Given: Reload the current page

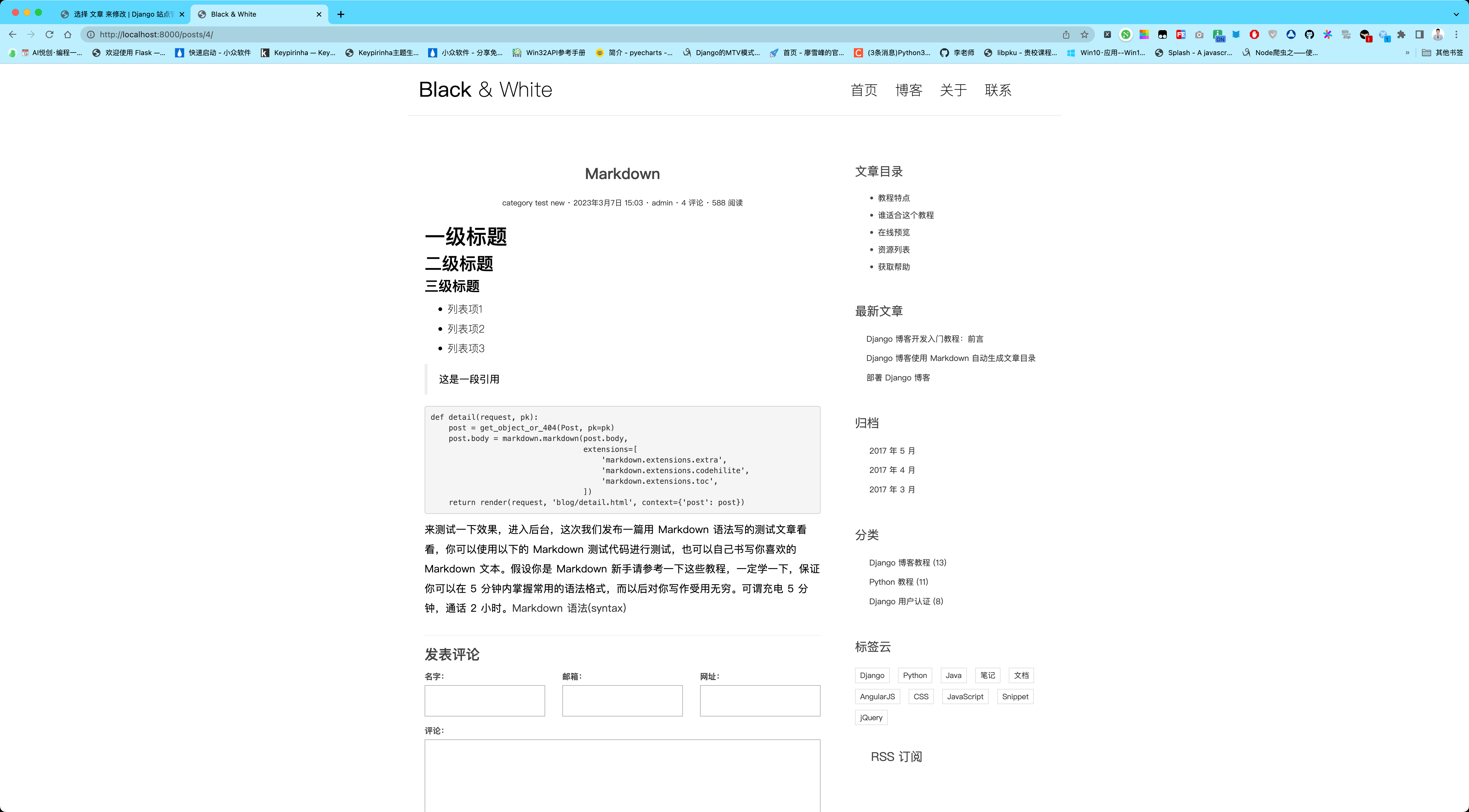Looking at the screenshot, I should [50, 34].
